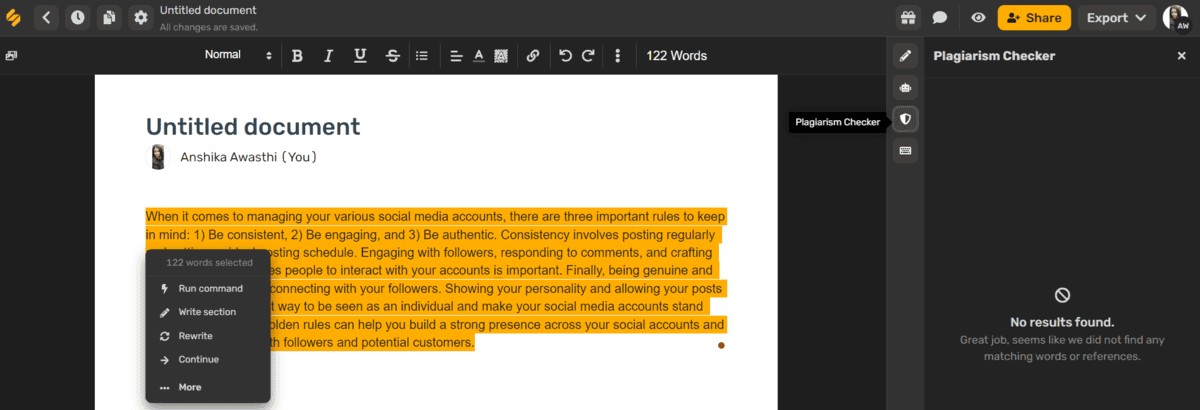Choose Run command in the context menu

coord(210,289)
